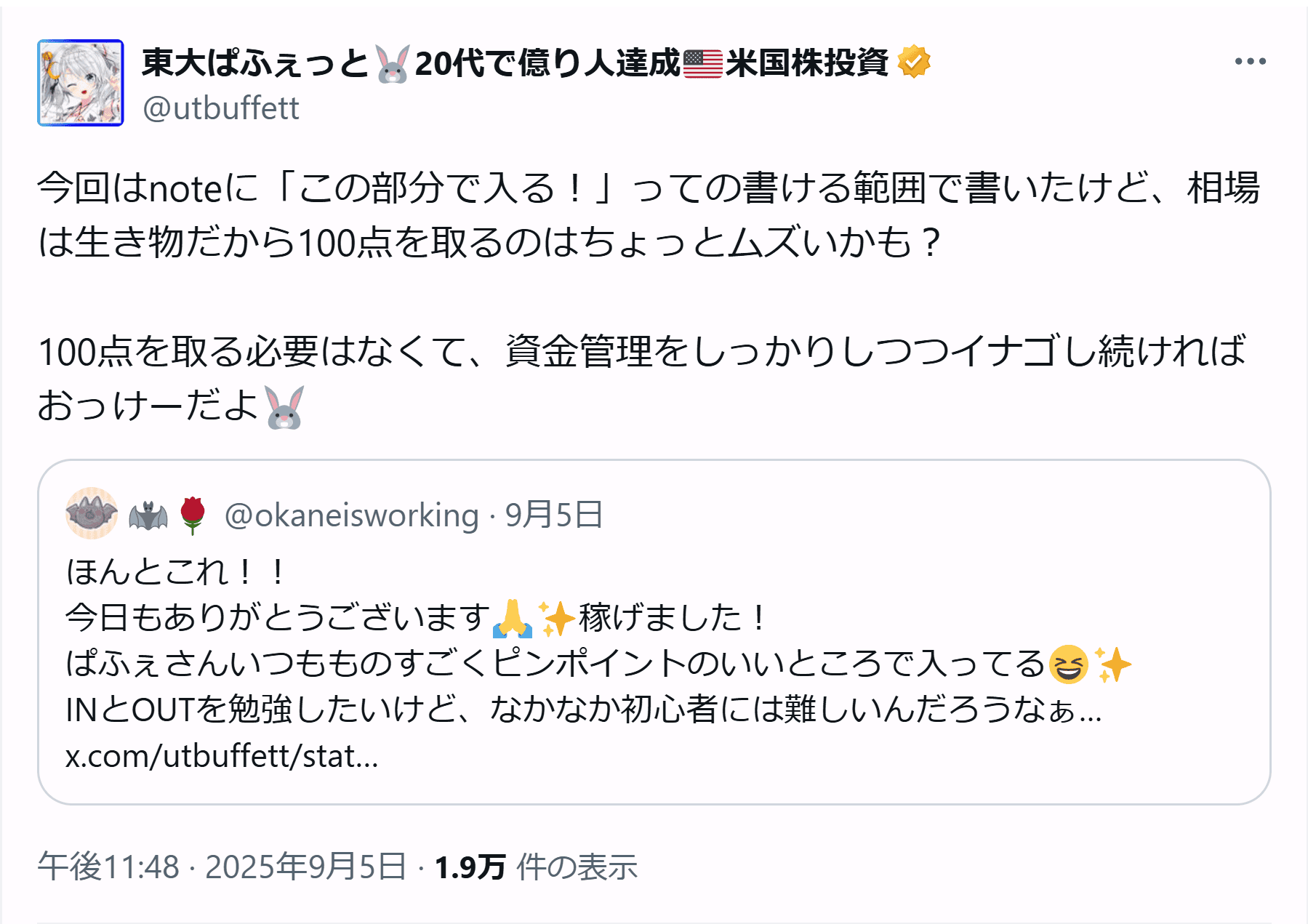Click the laughing face emoji in the quote
The image size is (1308, 924).
[x=1068, y=664]
